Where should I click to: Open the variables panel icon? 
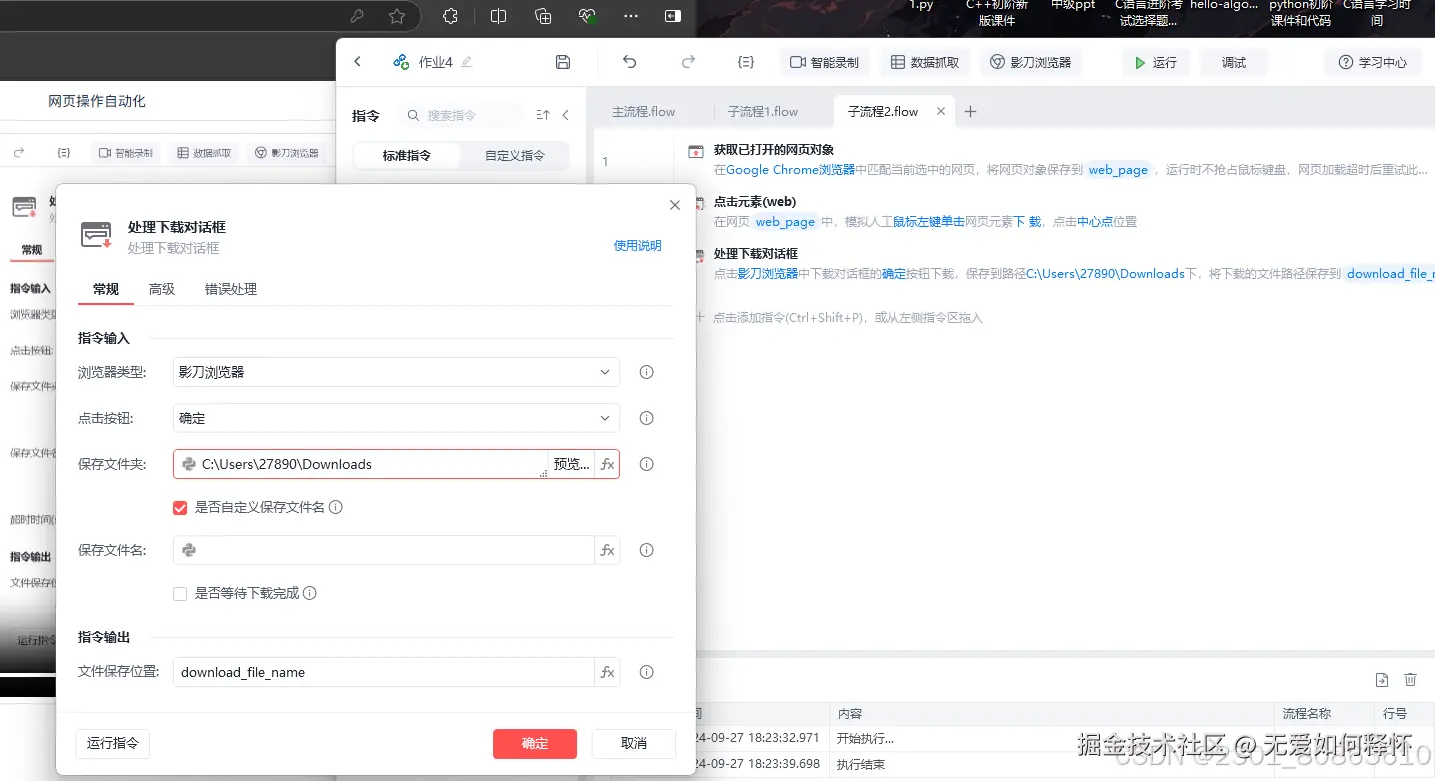click(745, 61)
